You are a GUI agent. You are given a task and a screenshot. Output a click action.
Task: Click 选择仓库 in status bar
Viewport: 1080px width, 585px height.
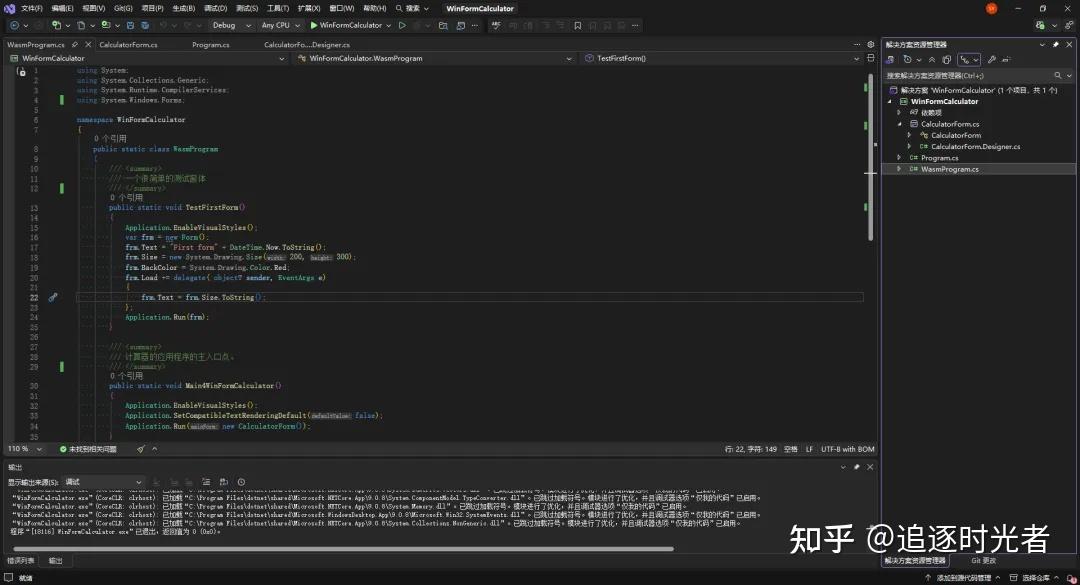1035,578
